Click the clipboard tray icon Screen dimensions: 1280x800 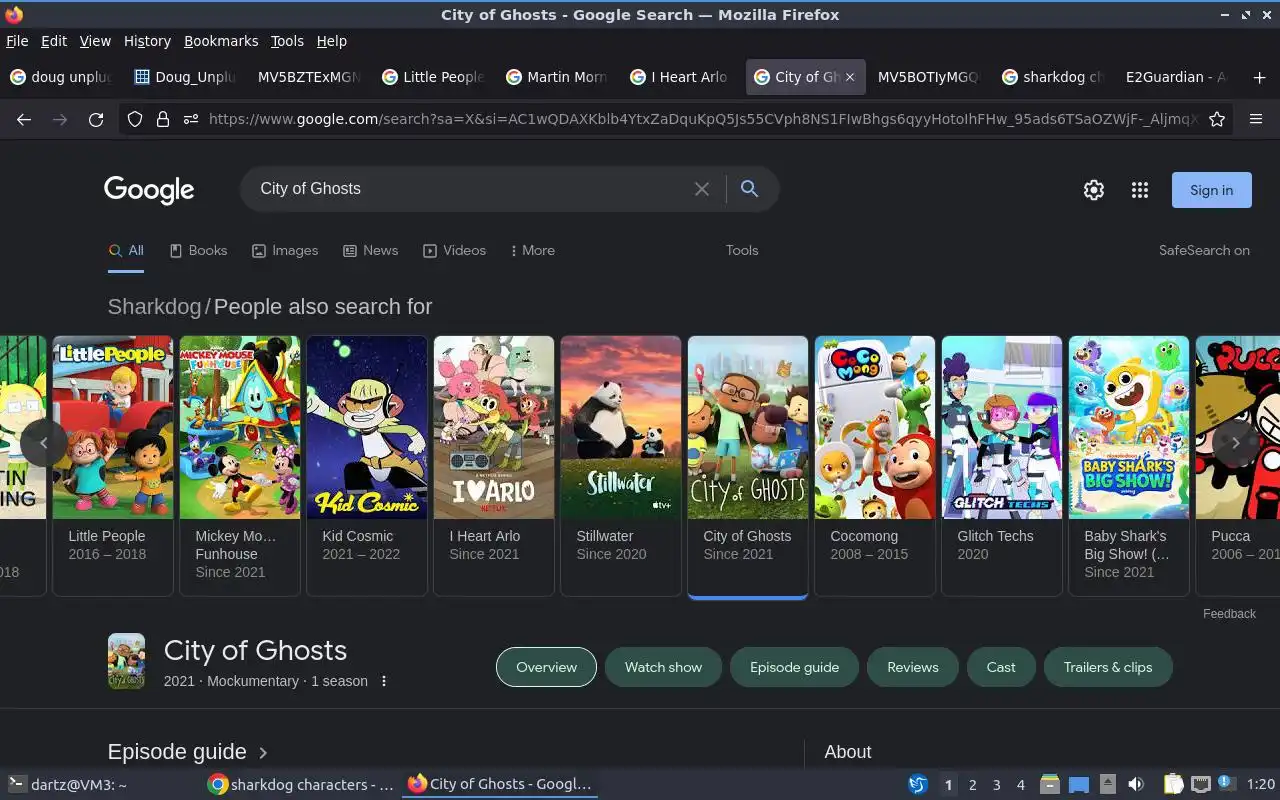[1174, 785]
